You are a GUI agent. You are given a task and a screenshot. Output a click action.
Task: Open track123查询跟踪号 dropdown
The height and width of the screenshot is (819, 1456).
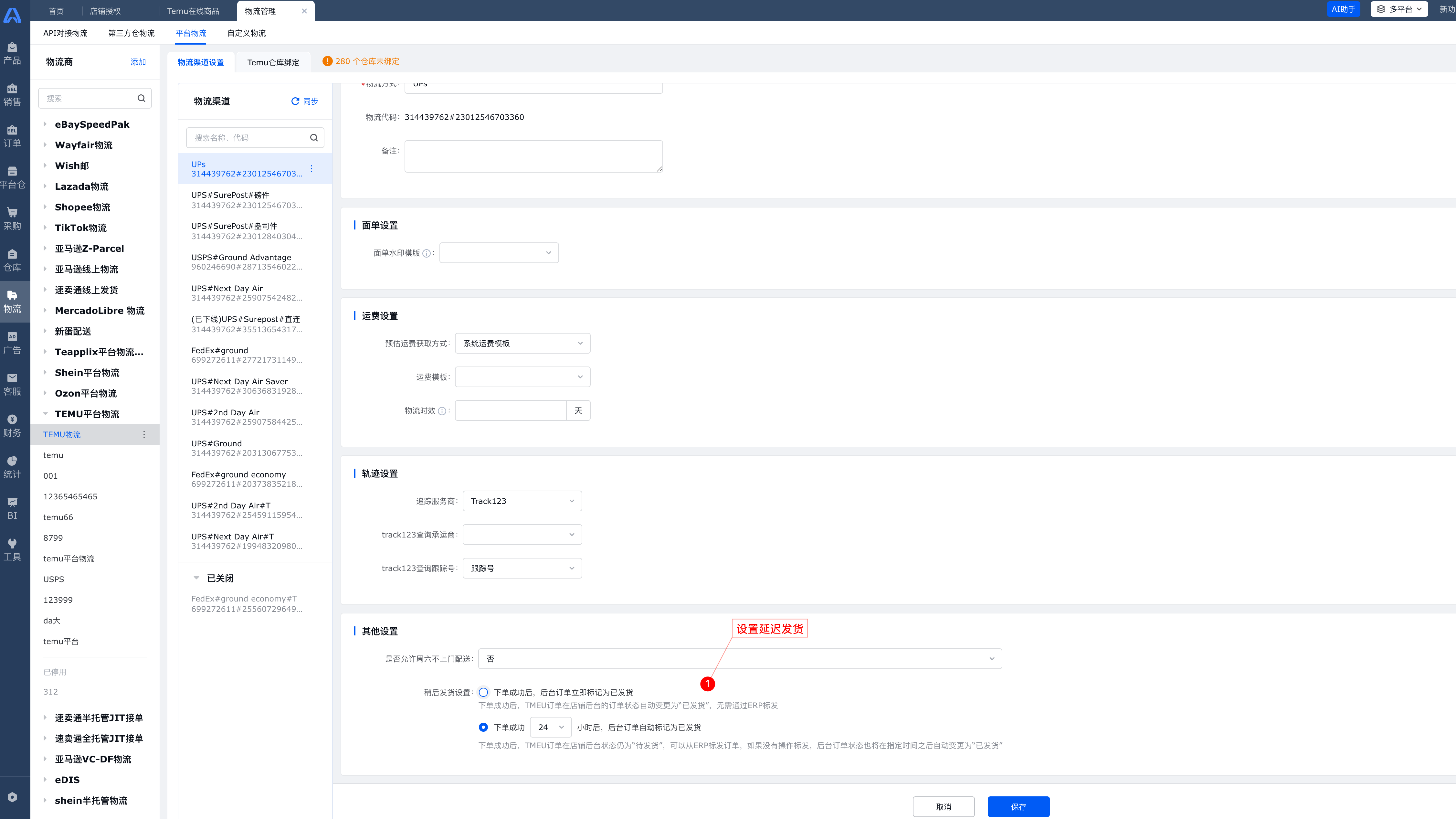pos(522,568)
